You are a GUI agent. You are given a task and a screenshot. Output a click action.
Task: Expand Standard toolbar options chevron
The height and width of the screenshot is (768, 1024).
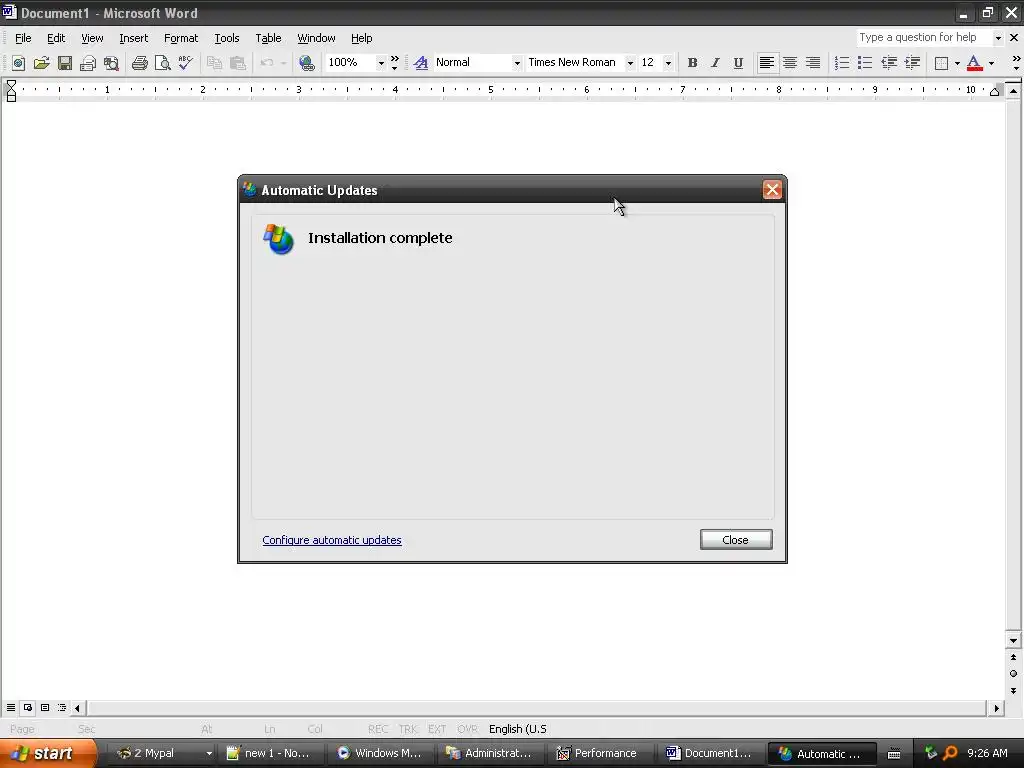pyautogui.click(x=394, y=63)
